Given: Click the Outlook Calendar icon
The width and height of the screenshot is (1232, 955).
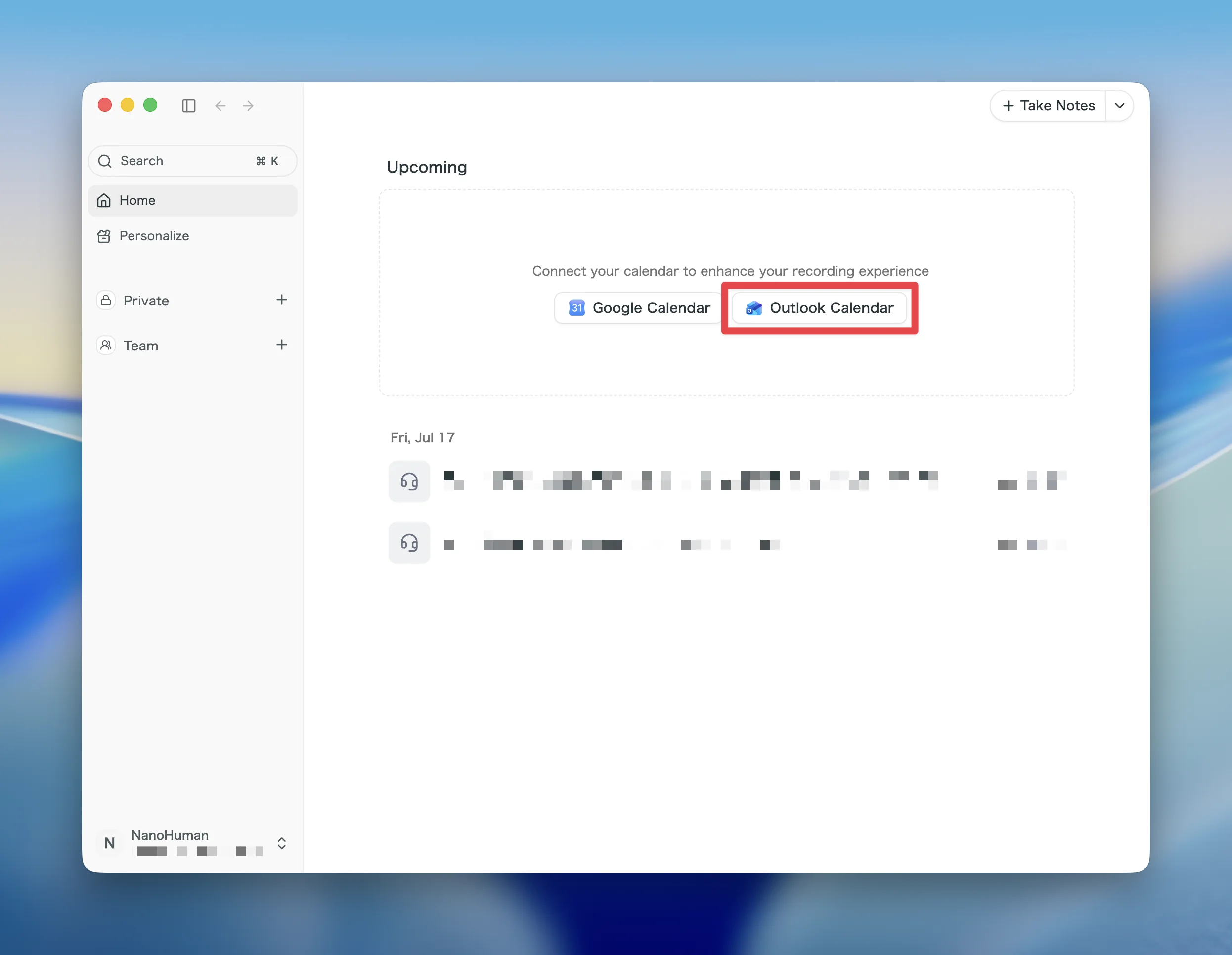Looking at the screenshot, I should [x=753, y=308].
